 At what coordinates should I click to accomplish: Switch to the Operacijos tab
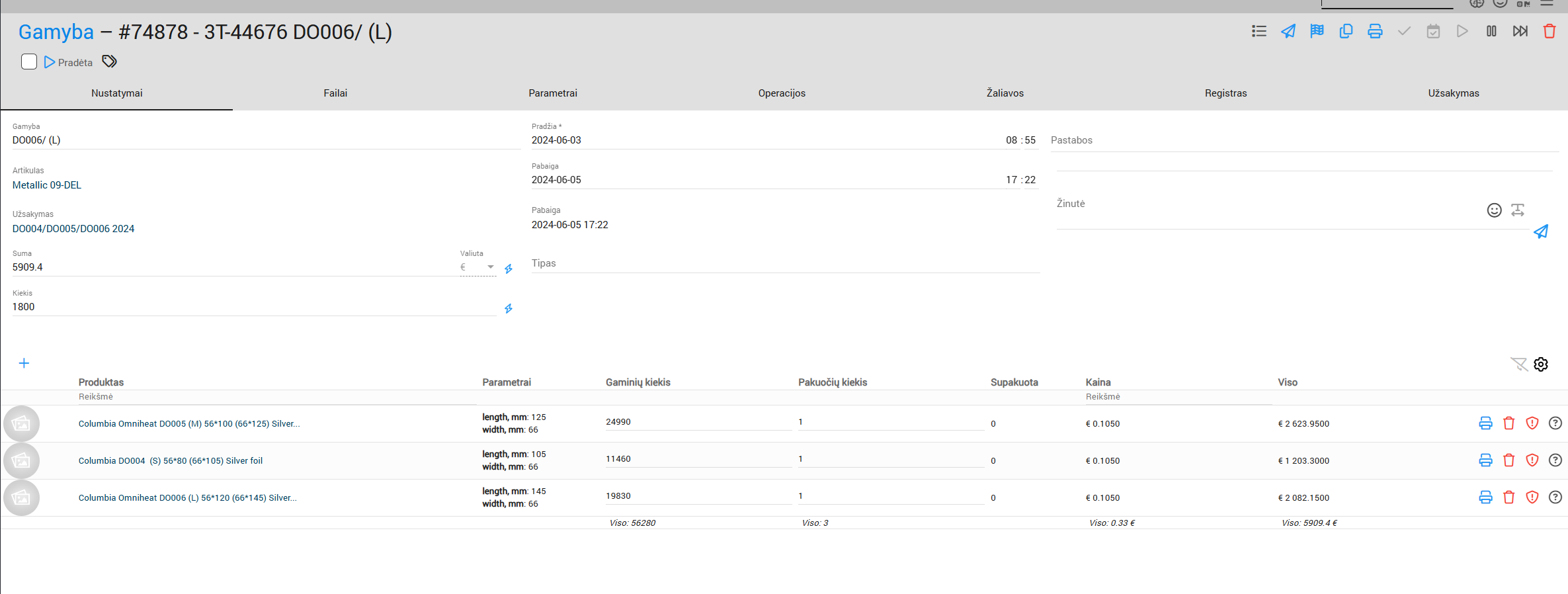[782, 93]
